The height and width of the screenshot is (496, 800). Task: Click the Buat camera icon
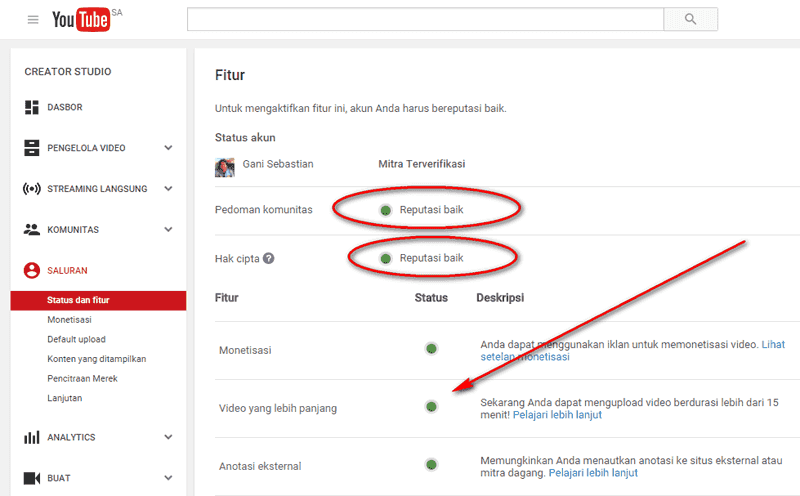(x=32, y=478)
